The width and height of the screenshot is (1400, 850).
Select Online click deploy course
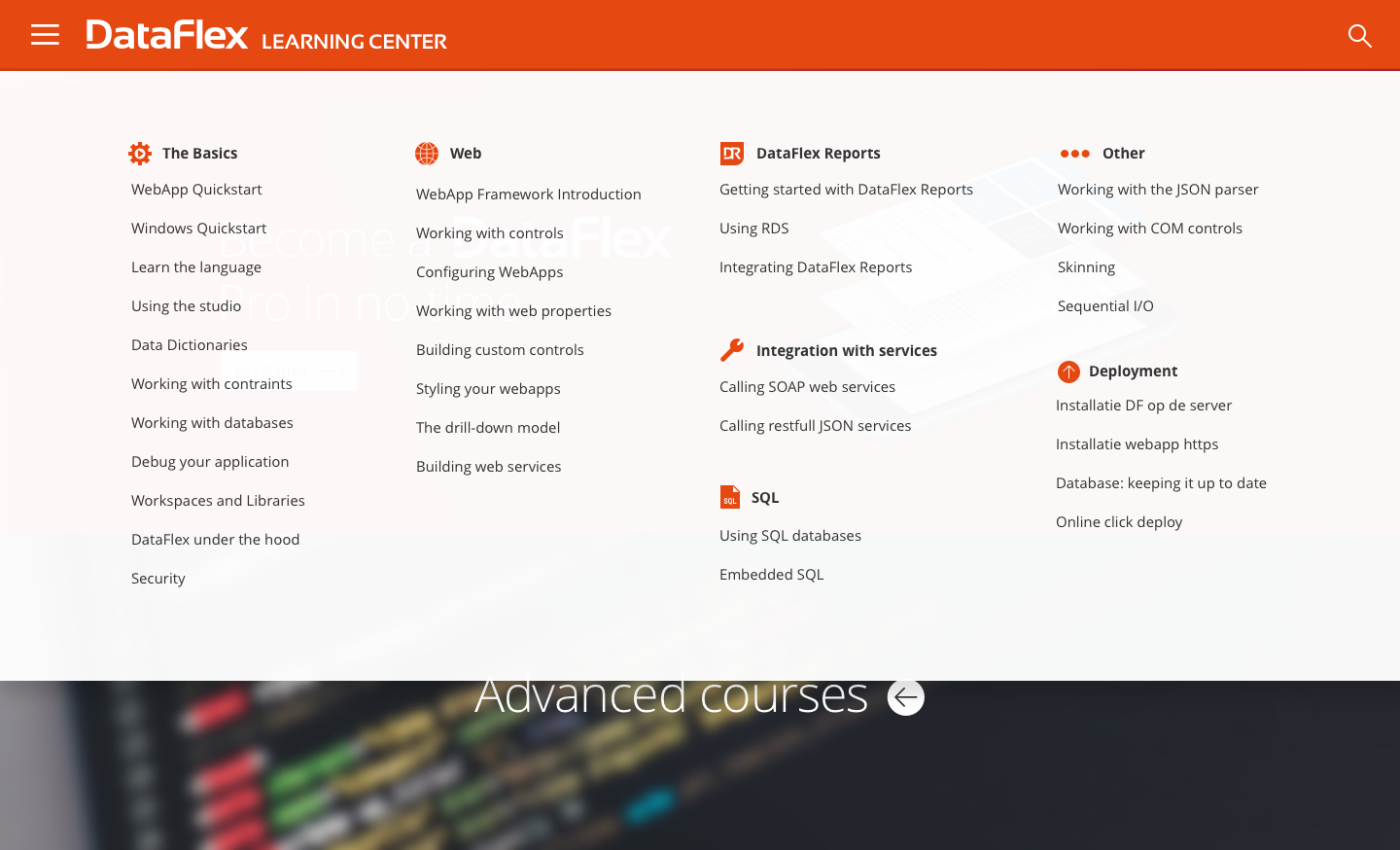(1119, 522)
